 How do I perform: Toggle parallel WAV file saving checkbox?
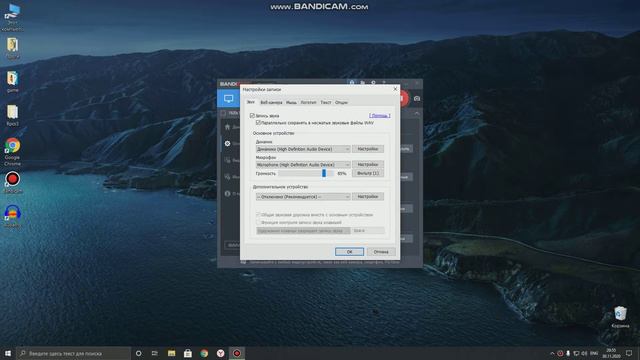click(x=258, y=122)
